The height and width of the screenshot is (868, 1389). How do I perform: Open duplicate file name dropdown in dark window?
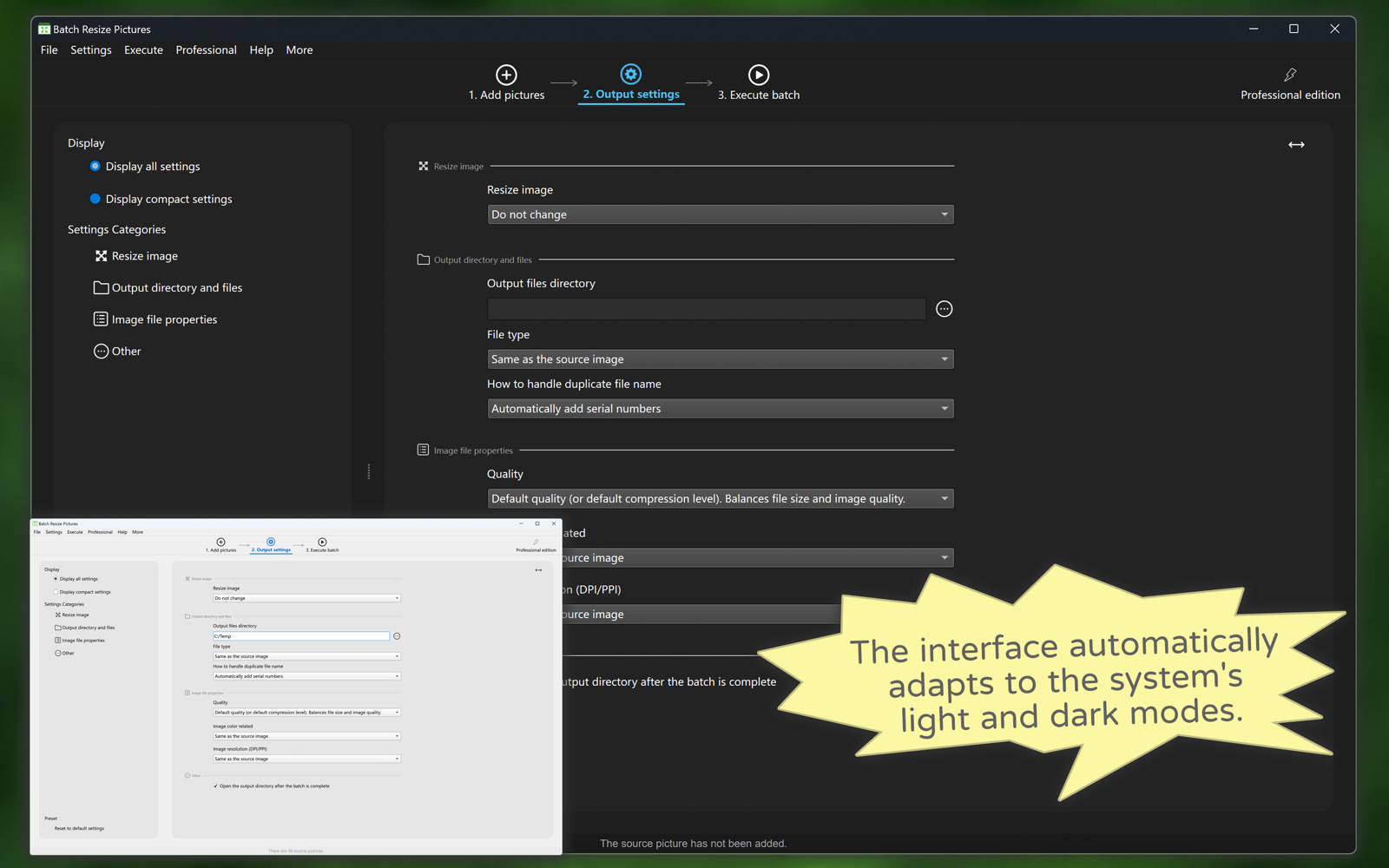click(x=721, y=409)
